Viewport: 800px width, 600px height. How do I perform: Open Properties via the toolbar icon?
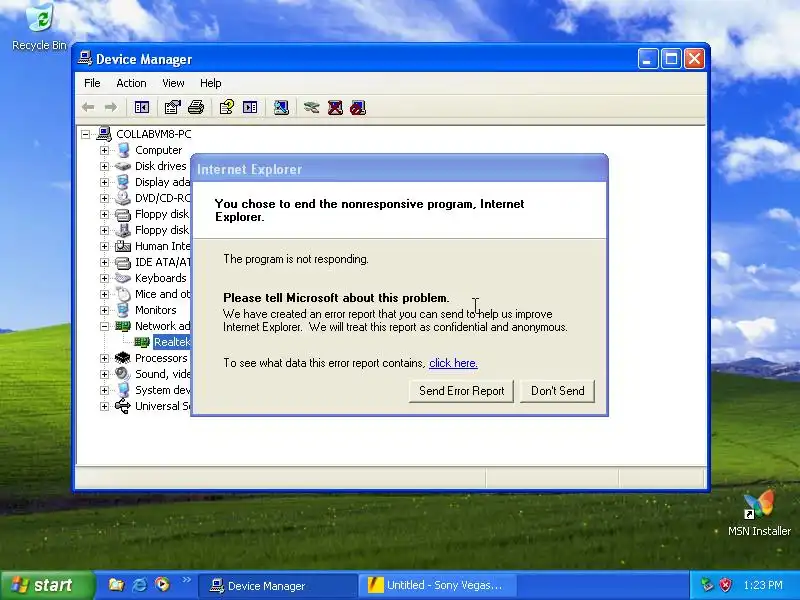pyautogui.click(x=172, y=107)
